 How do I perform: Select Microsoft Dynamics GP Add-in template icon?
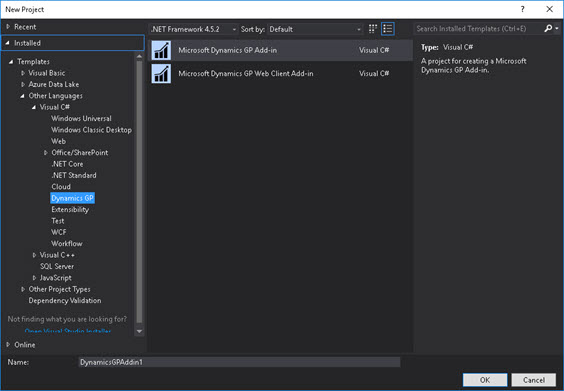[x=161, y=50]
